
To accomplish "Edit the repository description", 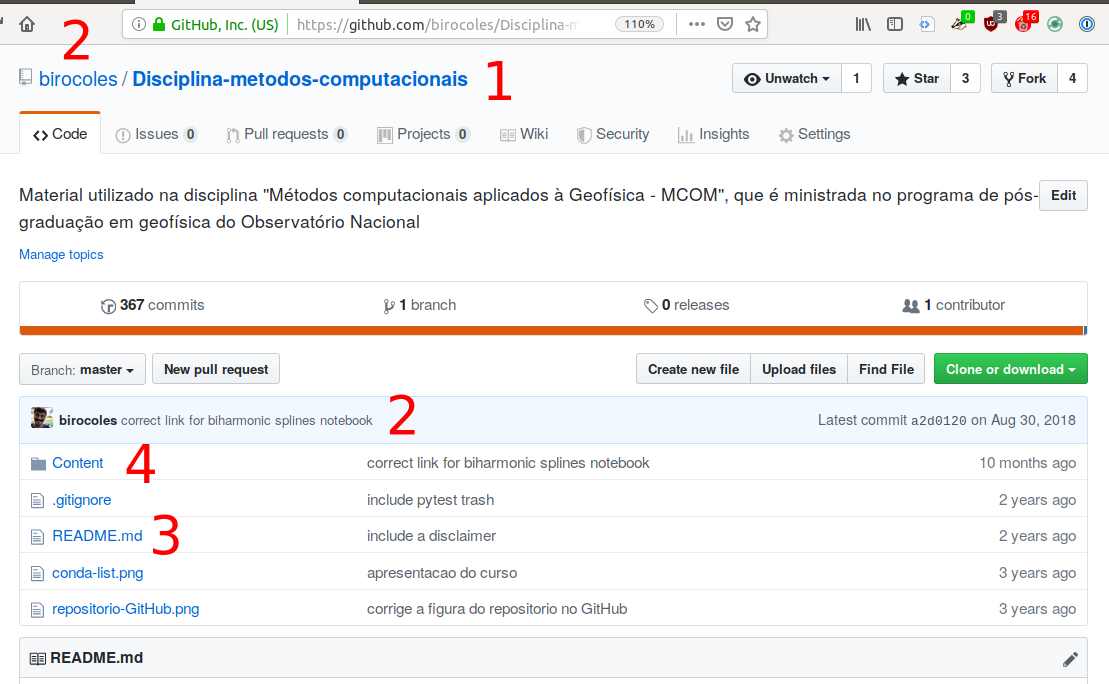I will point(1063,196).
